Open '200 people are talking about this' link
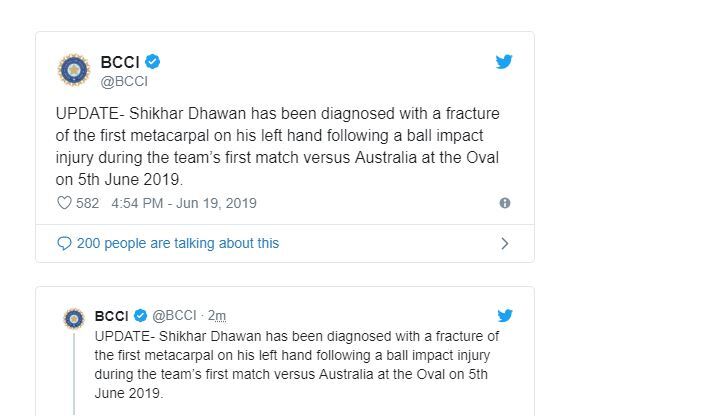The image size is (714, 416). 178,244
